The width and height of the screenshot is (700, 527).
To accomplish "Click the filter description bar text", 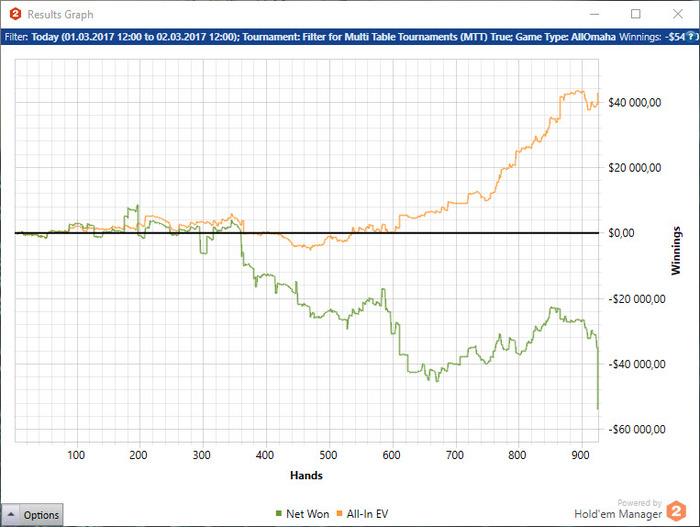I will click(310, 37).
